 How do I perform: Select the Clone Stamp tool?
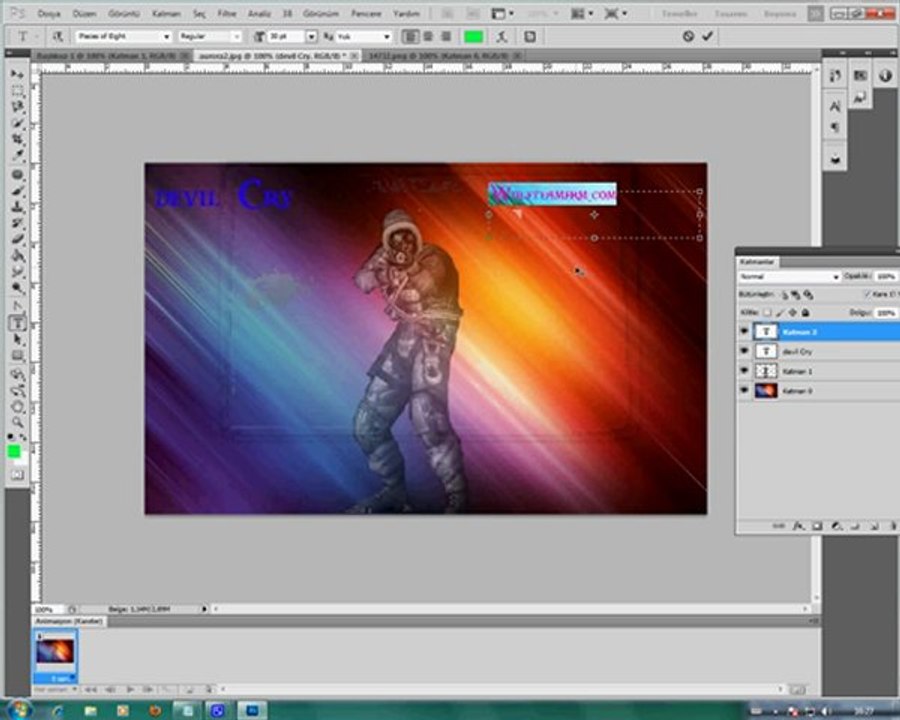17,206
